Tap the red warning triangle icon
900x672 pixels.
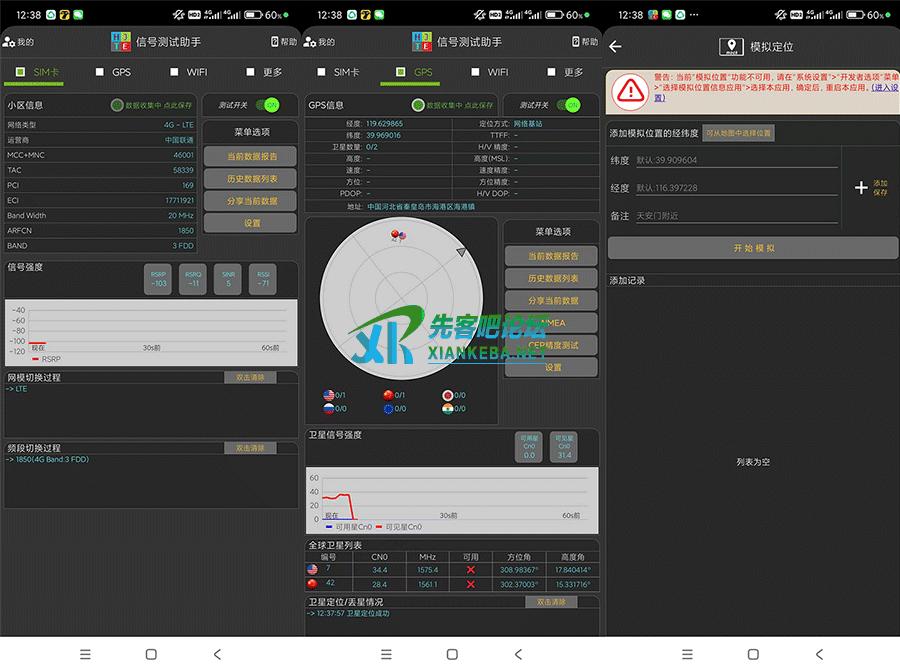pos(630,89)
